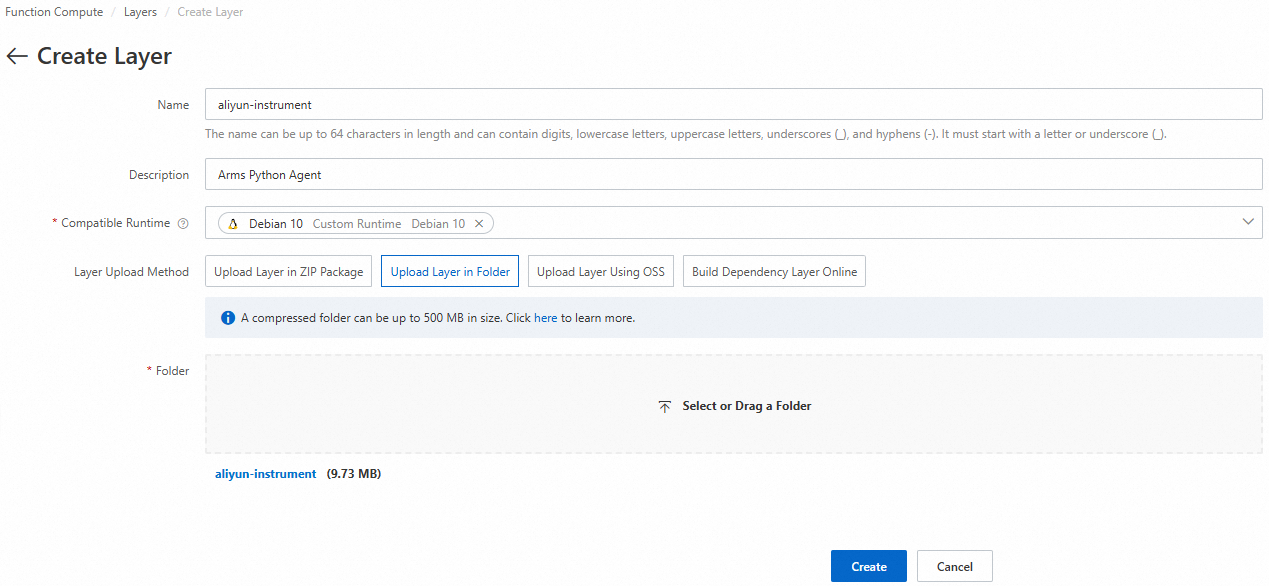Focus the Description input field

(x=734, y=174)
